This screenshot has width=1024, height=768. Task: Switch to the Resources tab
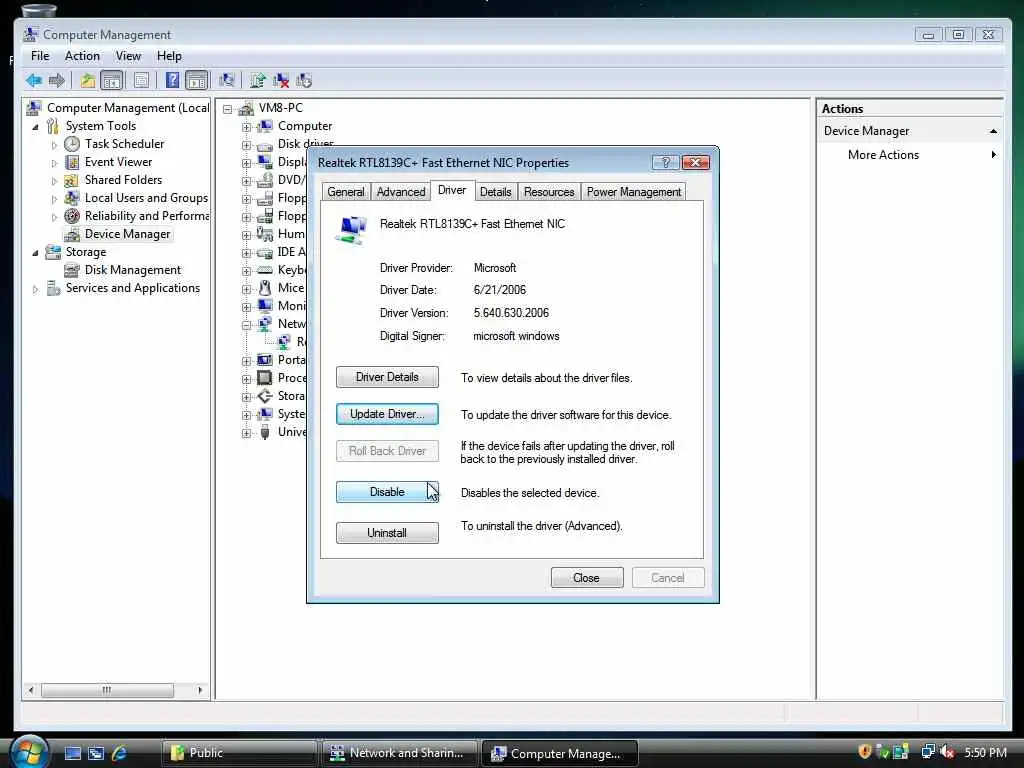(x=549, y=192)
